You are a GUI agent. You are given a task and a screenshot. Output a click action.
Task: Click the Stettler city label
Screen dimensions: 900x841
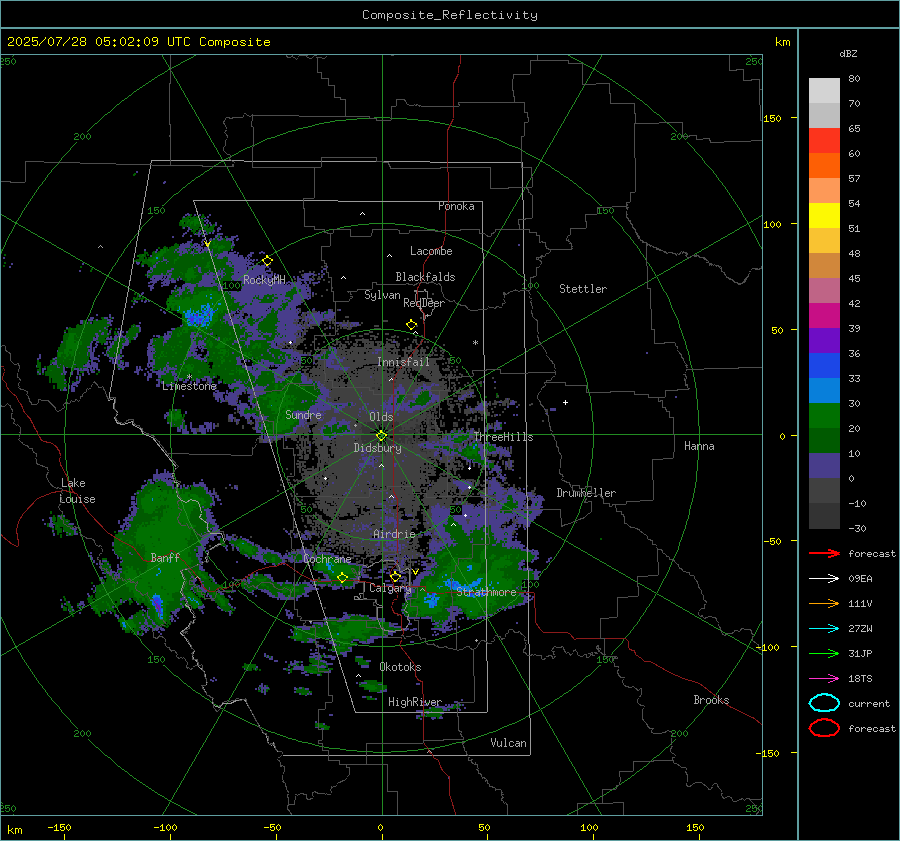[x=583, y=289]
